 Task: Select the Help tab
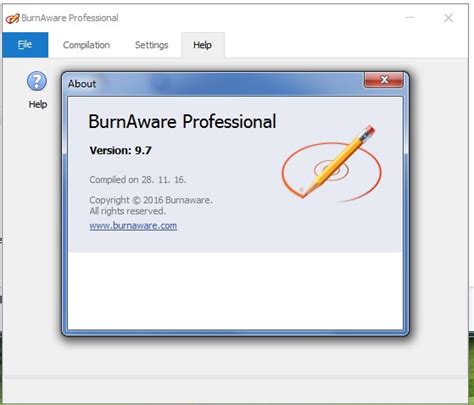(203, 45)
